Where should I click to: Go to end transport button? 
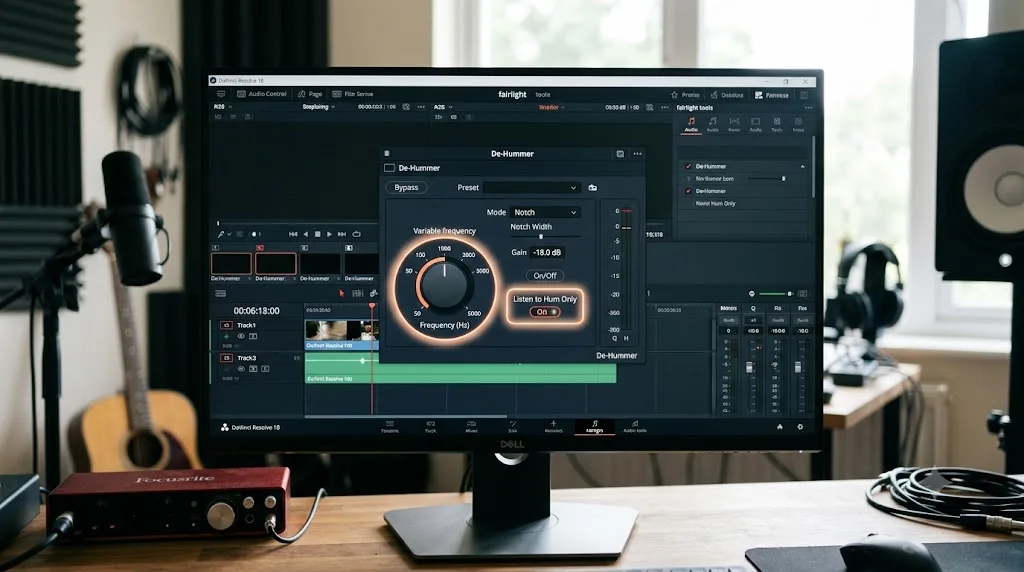tap(342, 234)
